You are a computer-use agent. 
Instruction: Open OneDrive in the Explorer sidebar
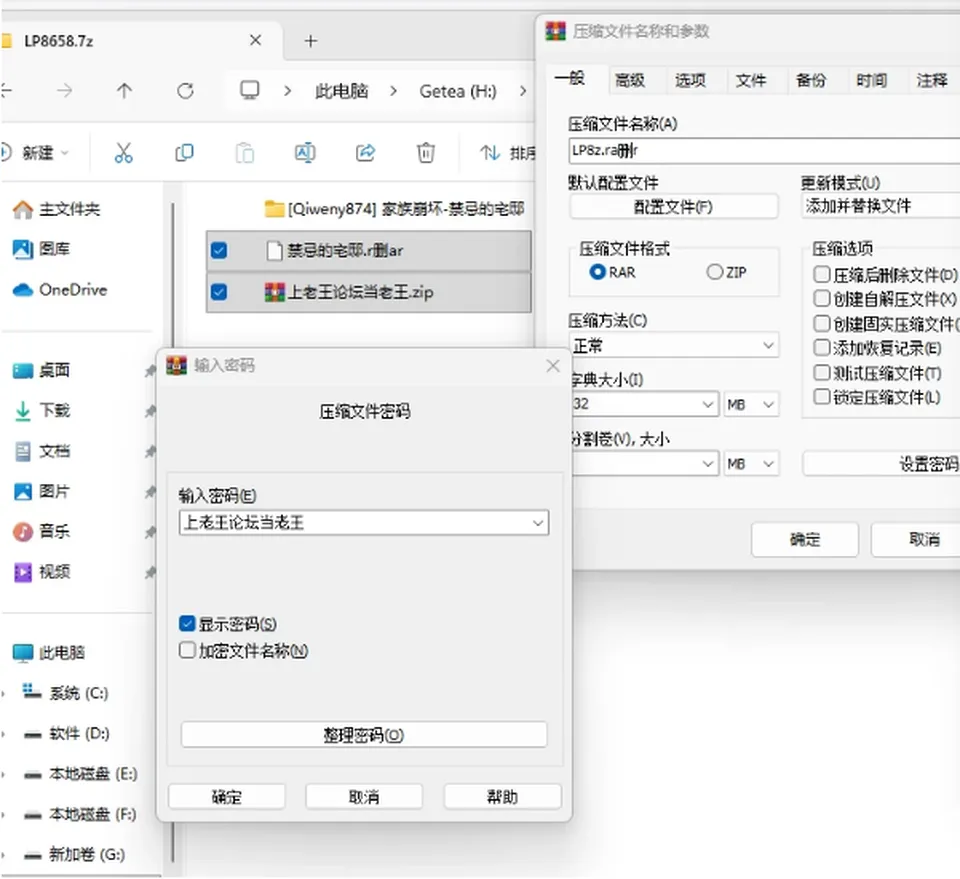(x=59, y=290)
